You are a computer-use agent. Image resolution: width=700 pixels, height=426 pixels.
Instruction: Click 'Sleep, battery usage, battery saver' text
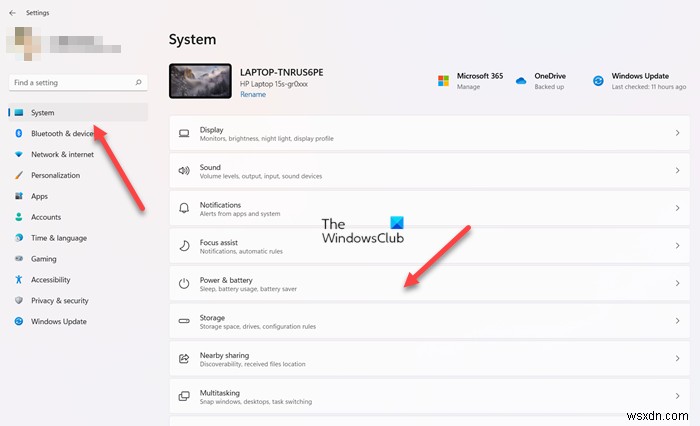tap(248, 289)
